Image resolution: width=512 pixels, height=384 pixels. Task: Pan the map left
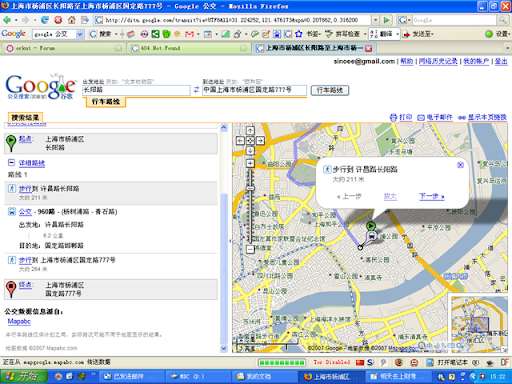(240, 140)
